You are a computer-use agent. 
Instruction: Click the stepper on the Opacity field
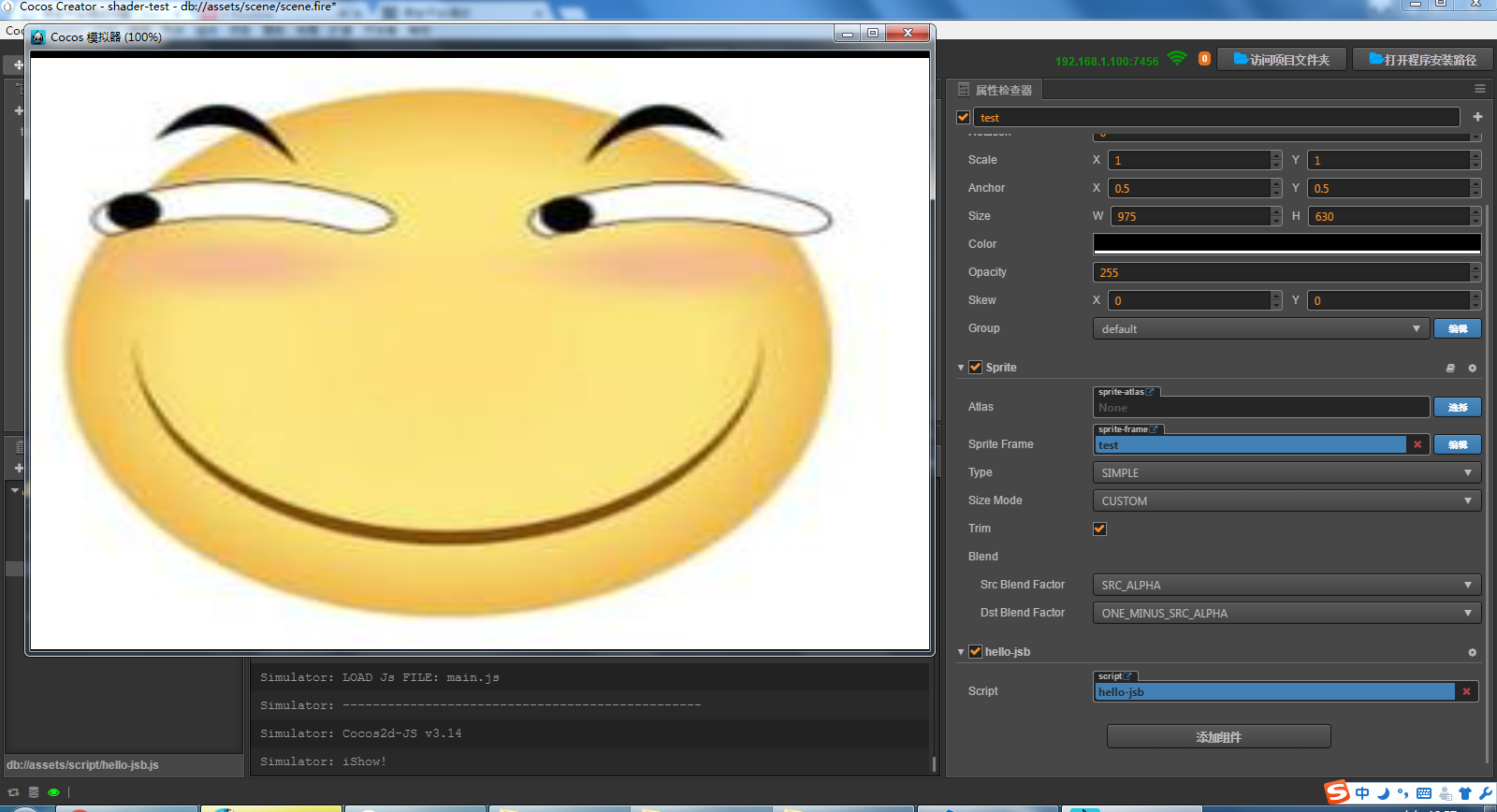[1475, 272]
